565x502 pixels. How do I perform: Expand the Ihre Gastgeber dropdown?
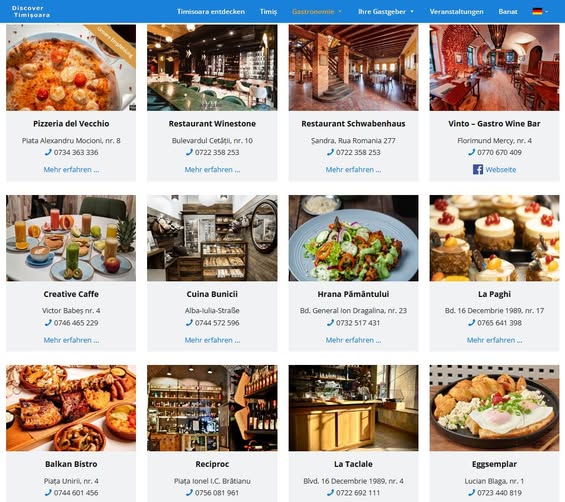click(386, 12)
